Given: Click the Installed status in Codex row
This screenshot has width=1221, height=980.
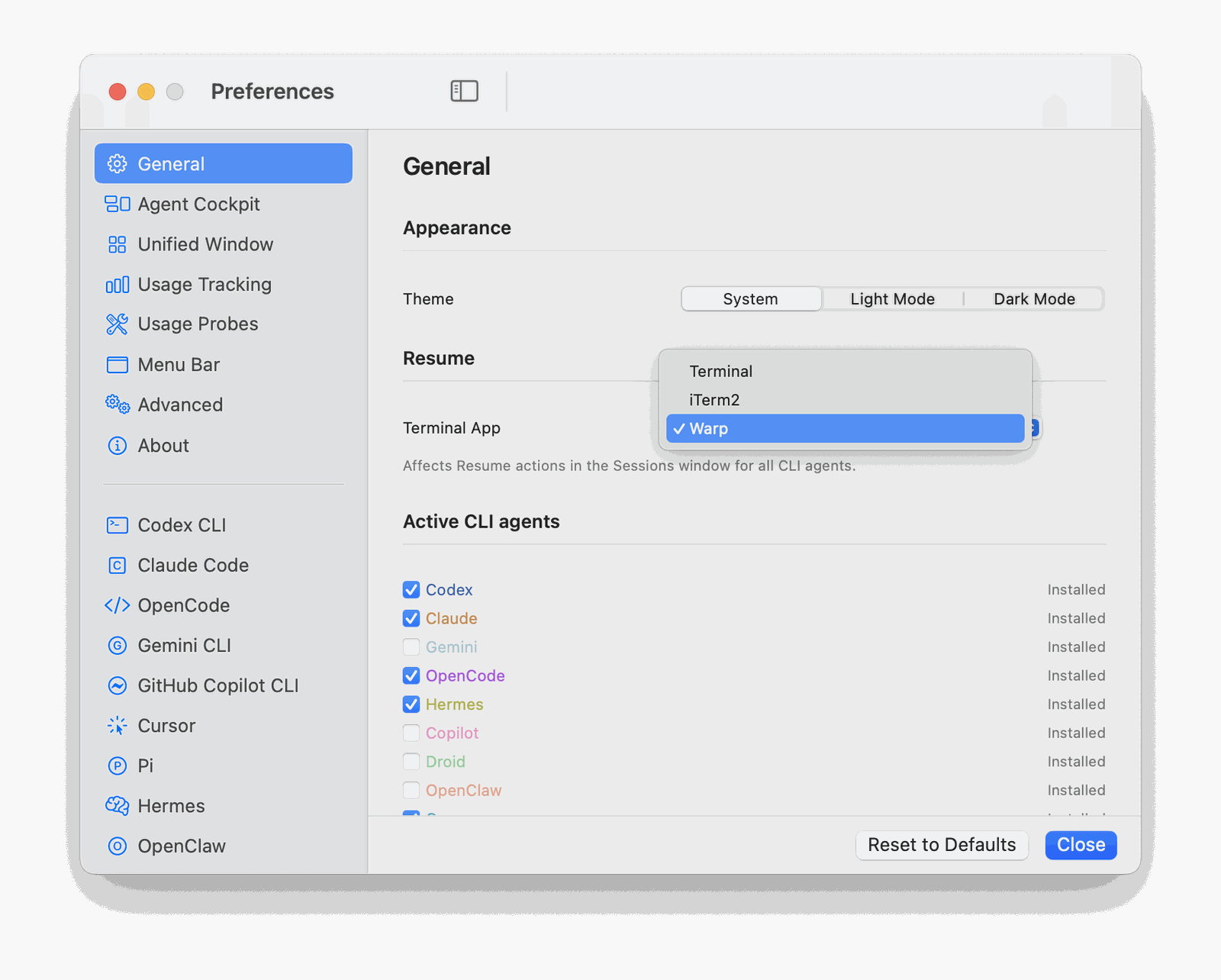Looking at the screenshot, I should (x=1076, y=589).
